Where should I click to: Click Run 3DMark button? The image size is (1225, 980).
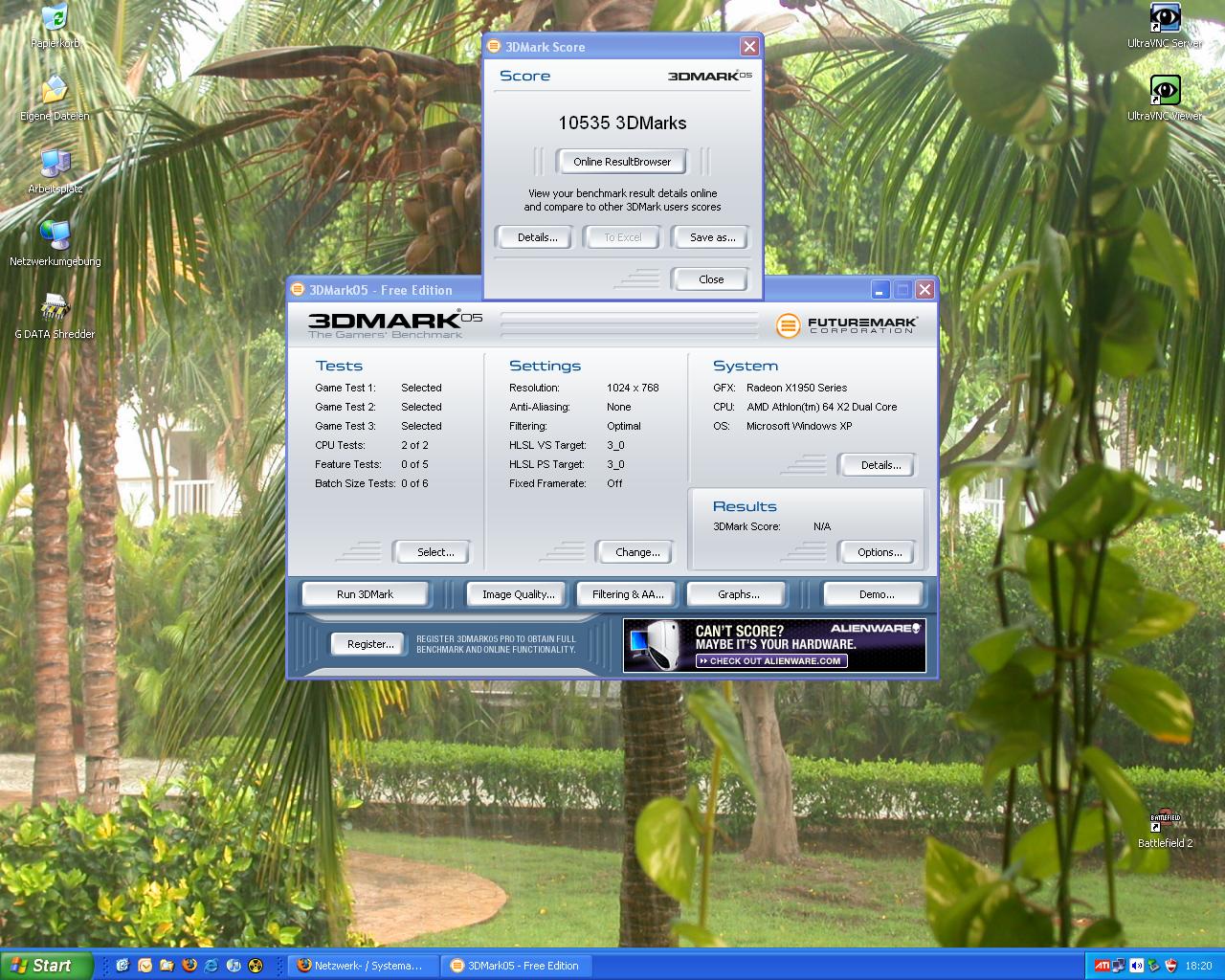click(x=365, y=594)
